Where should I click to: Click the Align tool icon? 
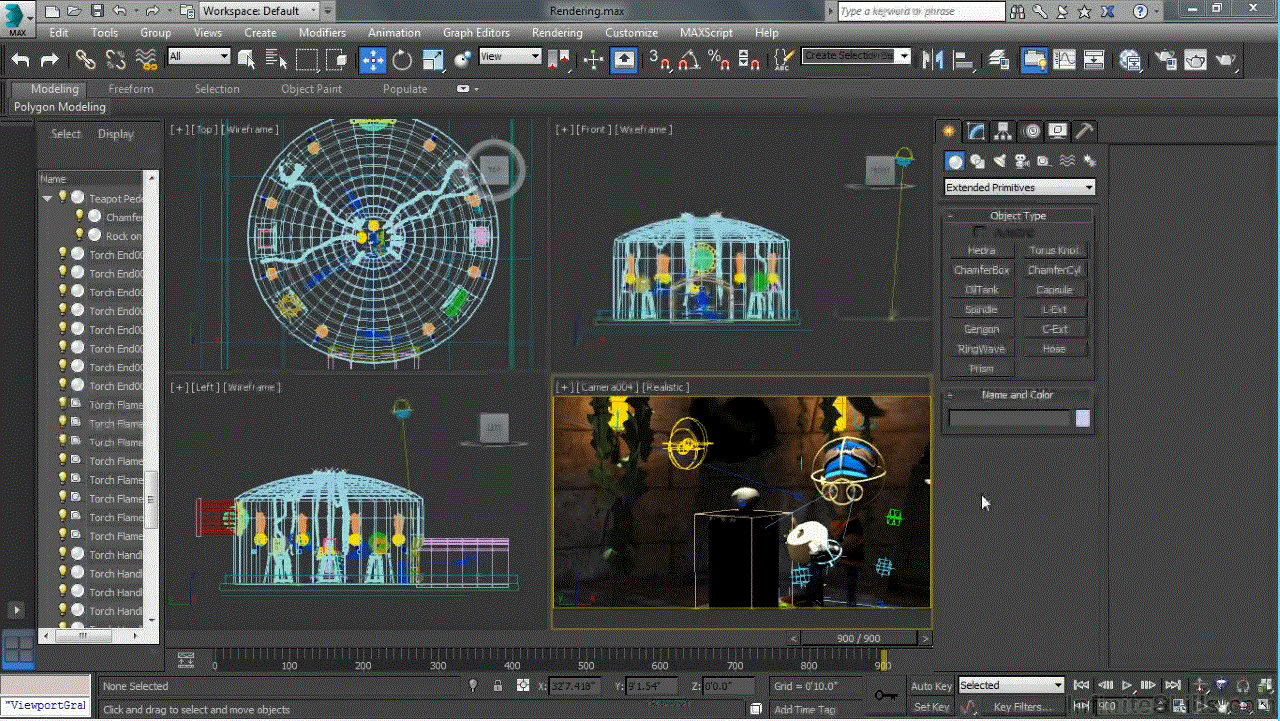click(964, 60)
